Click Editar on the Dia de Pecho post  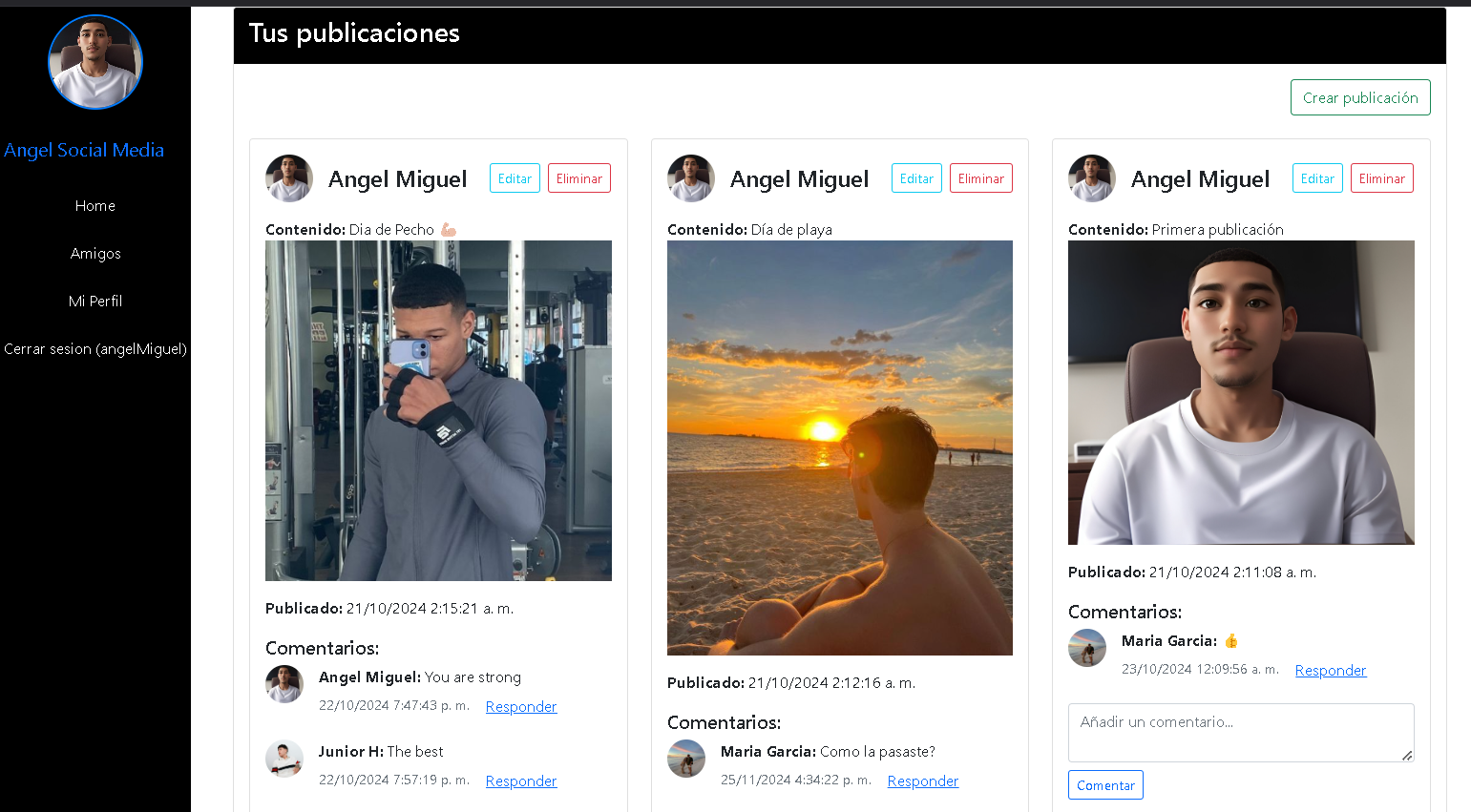click(515, 177)
